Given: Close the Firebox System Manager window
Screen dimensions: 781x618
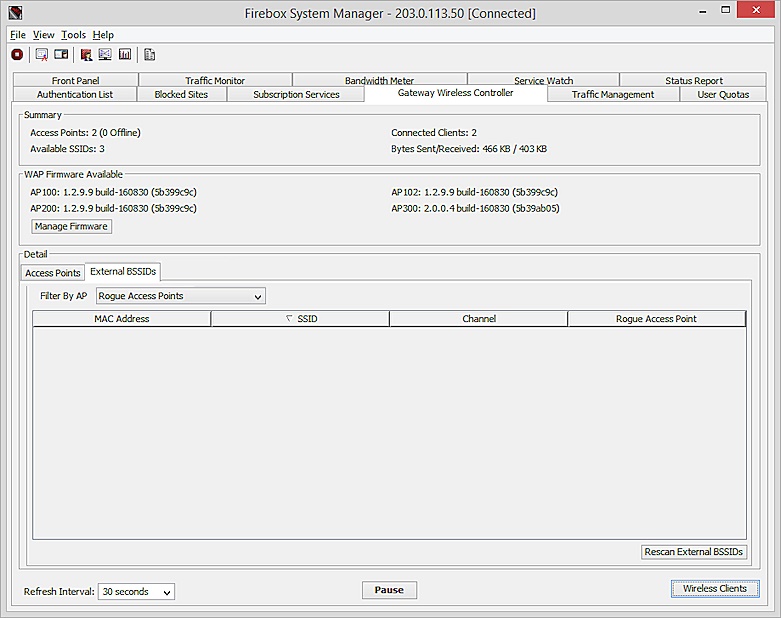Looking at the screenshot, I should [x=756, y=10].
